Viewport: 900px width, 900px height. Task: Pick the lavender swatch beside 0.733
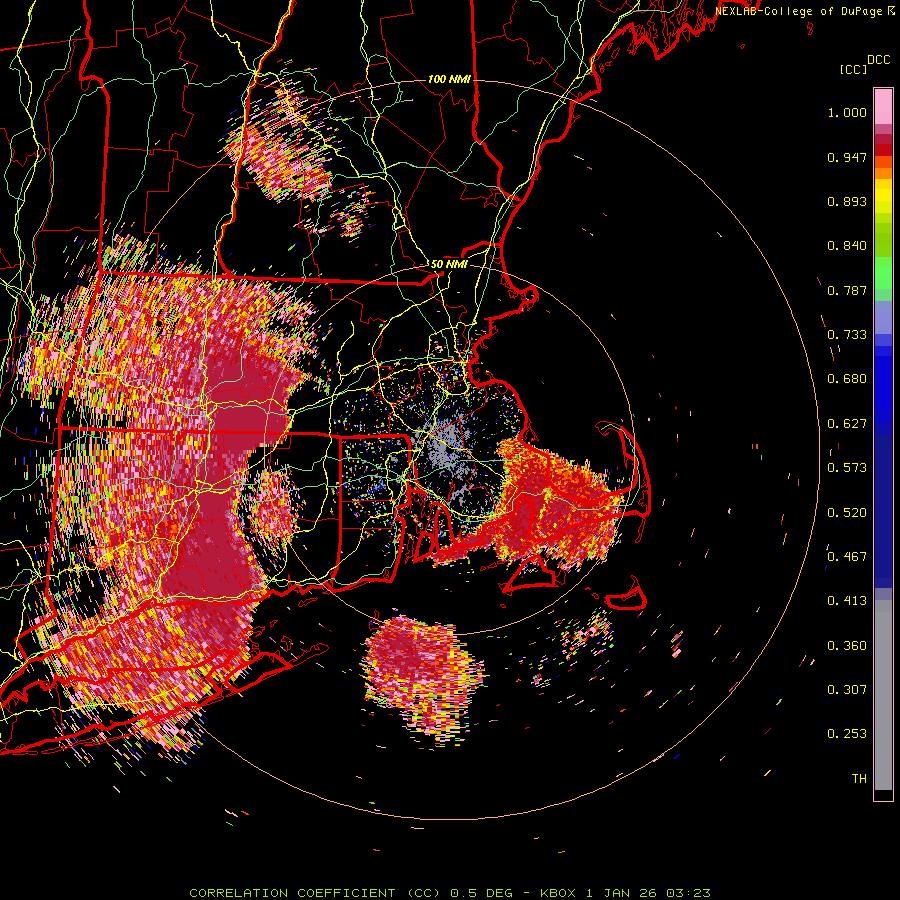883,317
